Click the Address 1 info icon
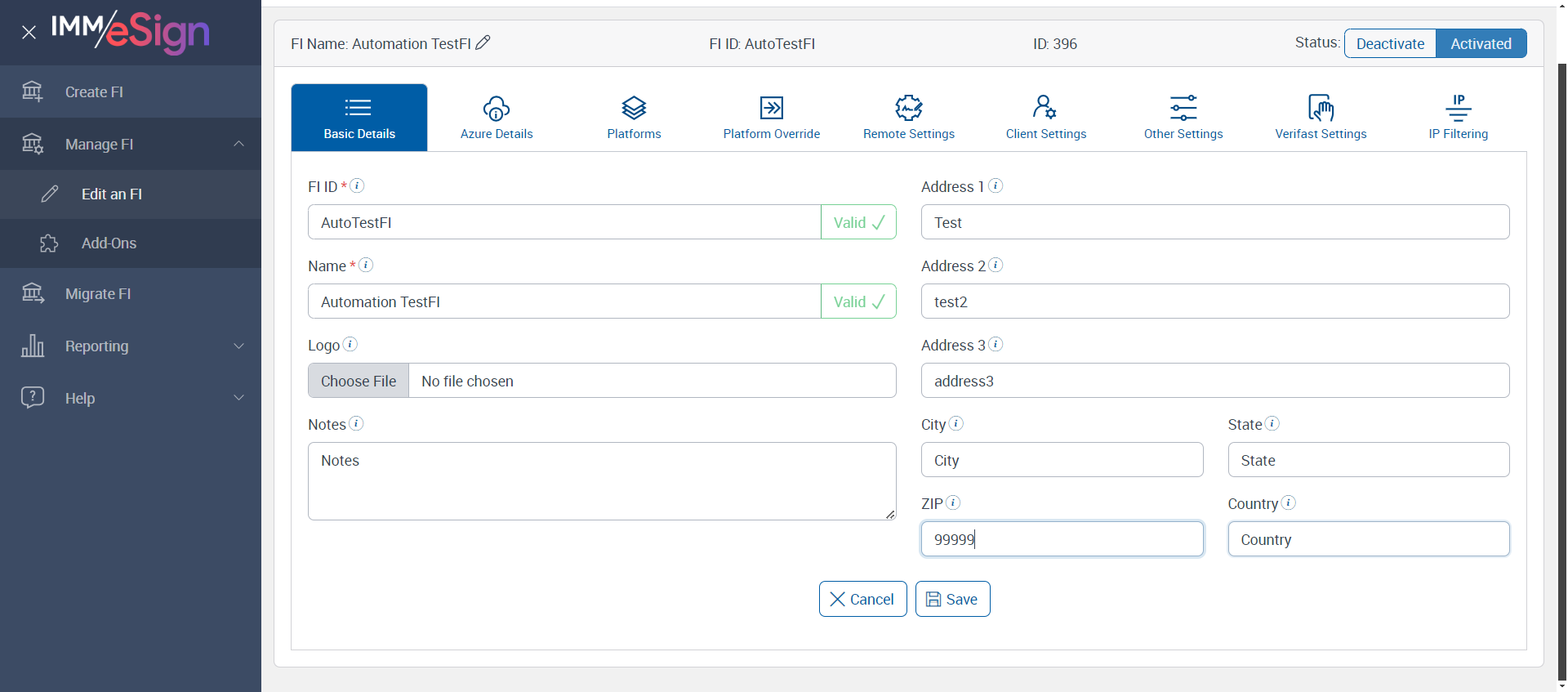This screenshot has height=692, width=1568. click(996, 185)
